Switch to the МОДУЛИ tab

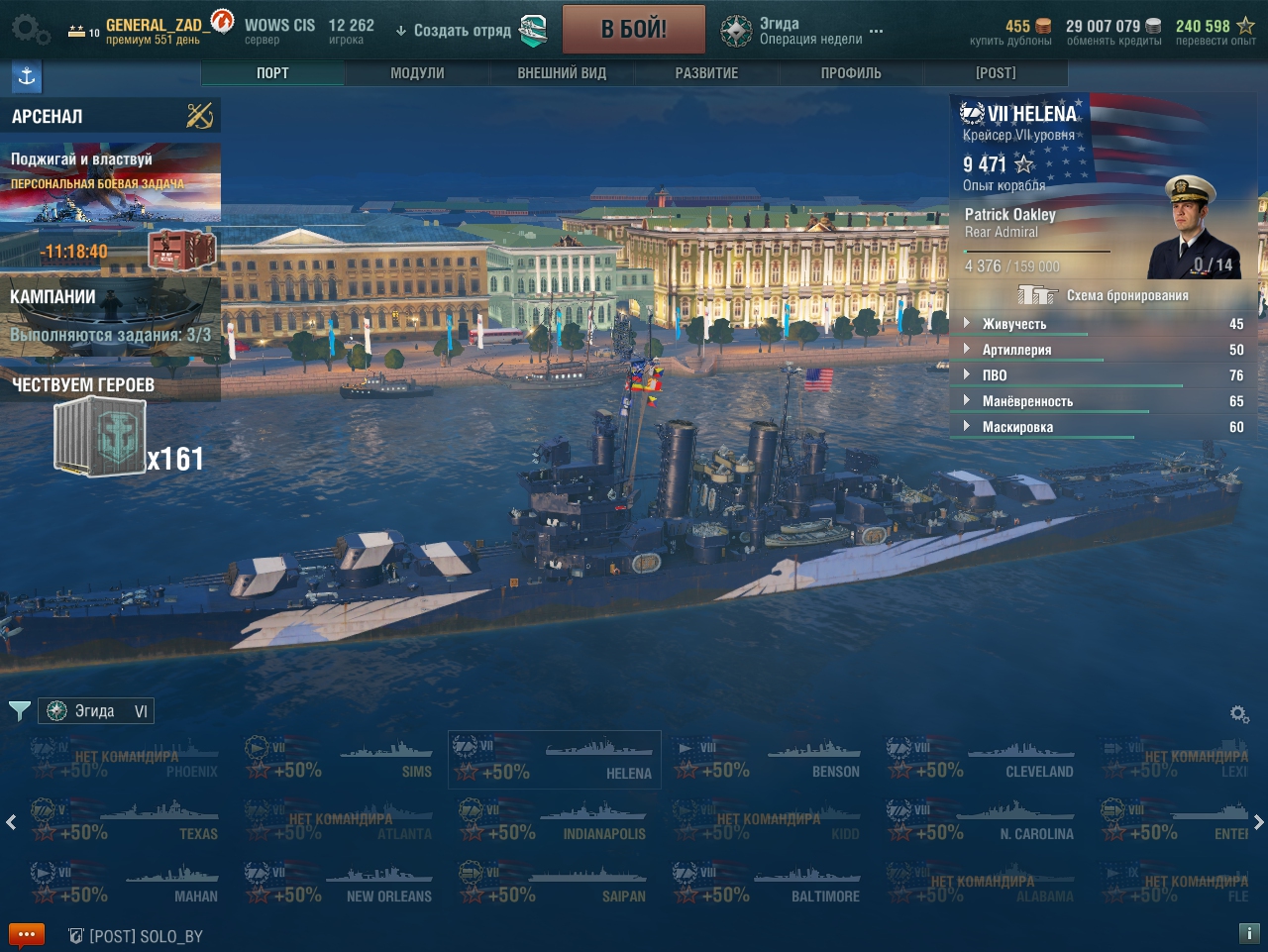417,73
